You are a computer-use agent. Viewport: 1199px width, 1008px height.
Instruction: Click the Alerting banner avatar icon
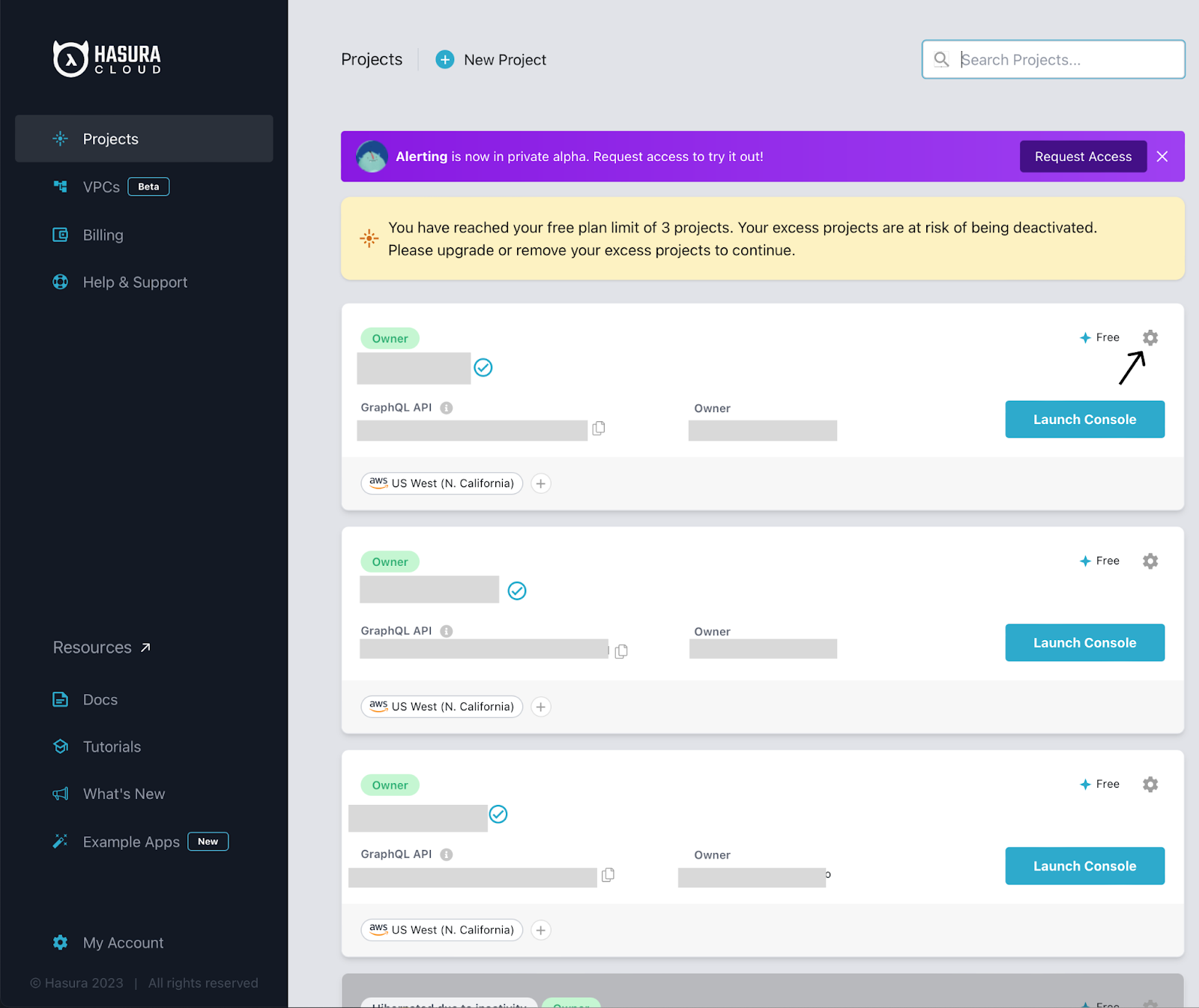point(372,157)
